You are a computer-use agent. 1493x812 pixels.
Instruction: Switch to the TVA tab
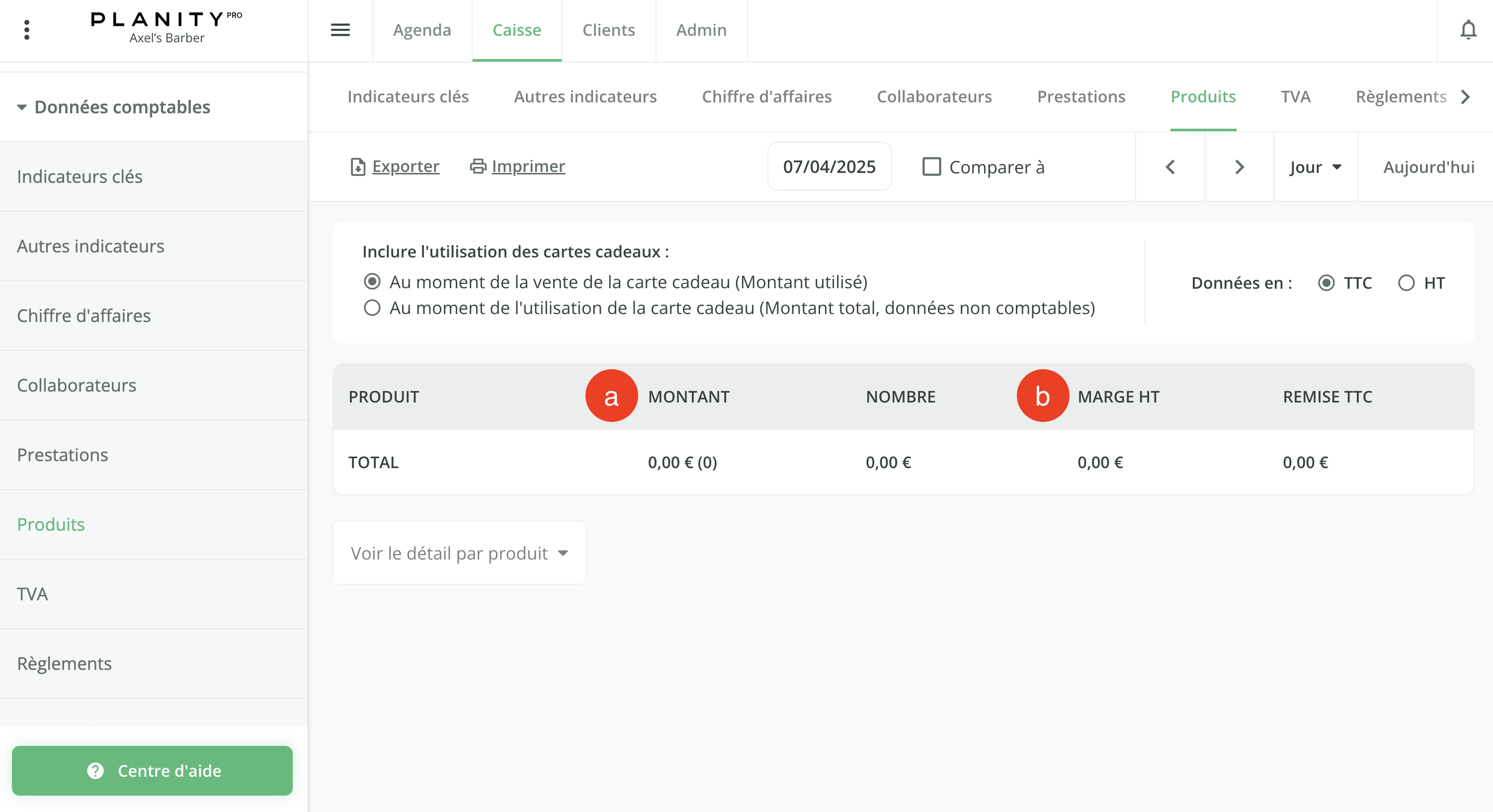click(1295, 97)
